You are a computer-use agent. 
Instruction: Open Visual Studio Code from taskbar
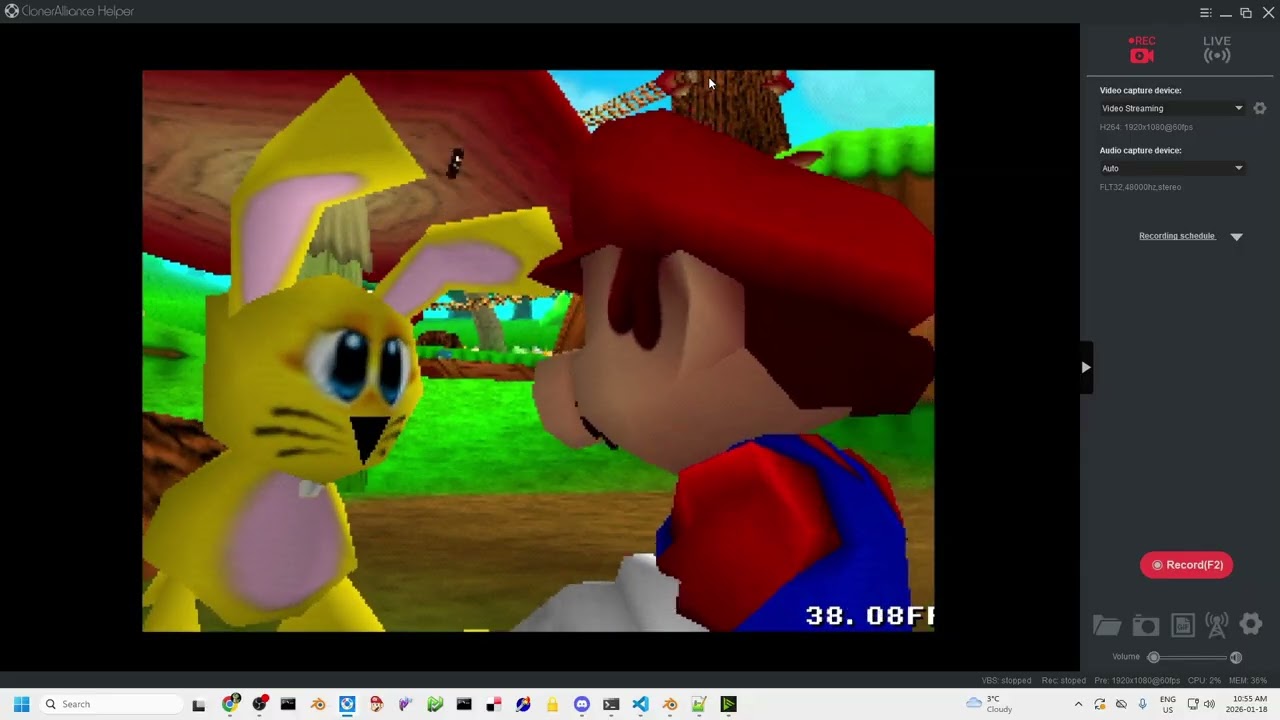640,704
